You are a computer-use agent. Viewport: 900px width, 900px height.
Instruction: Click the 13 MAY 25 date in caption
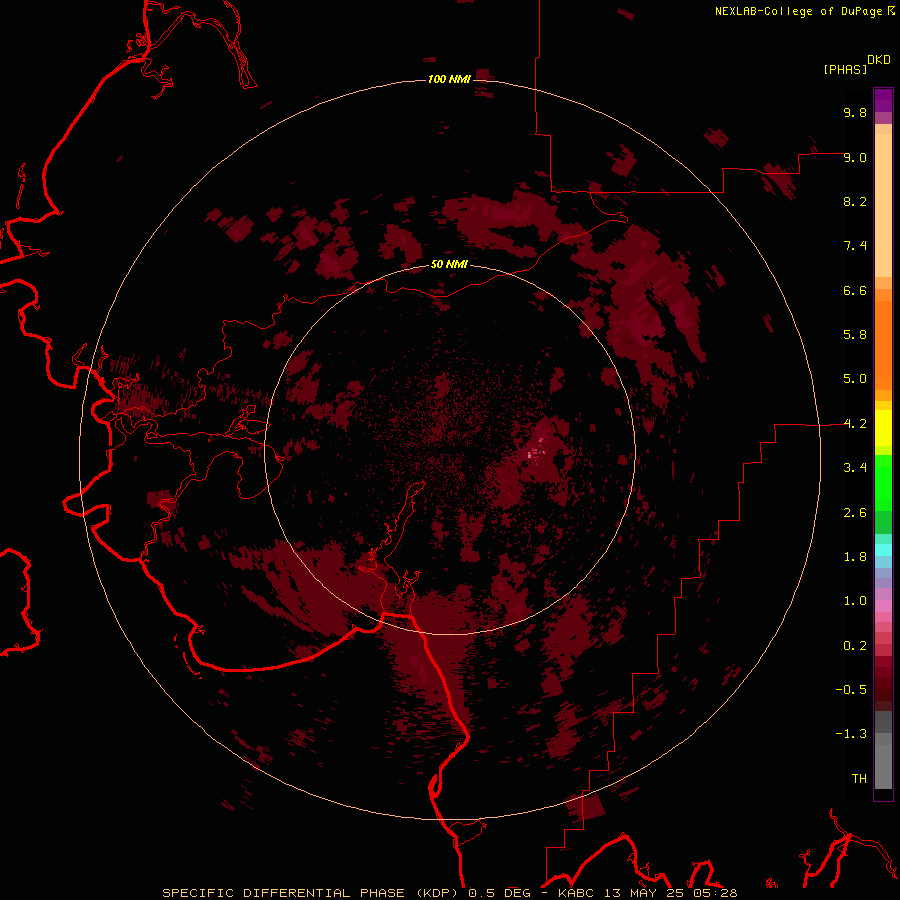click(642, 893)
